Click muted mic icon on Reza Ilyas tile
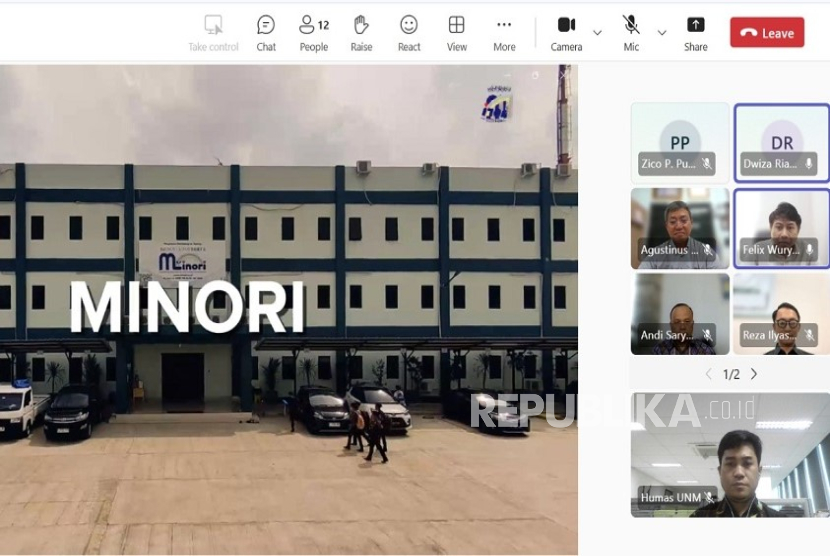This screenshot has width=830, height=556. [809, 335]
